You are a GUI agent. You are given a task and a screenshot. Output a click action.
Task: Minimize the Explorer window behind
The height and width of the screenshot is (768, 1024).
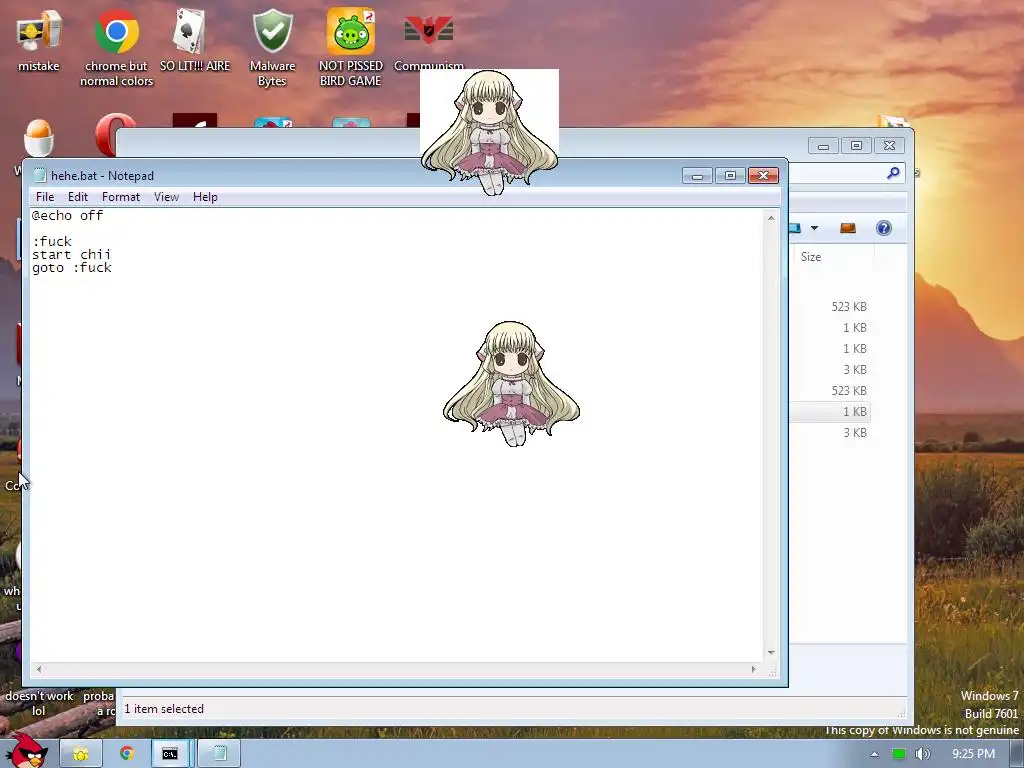[x=824, y=146]
